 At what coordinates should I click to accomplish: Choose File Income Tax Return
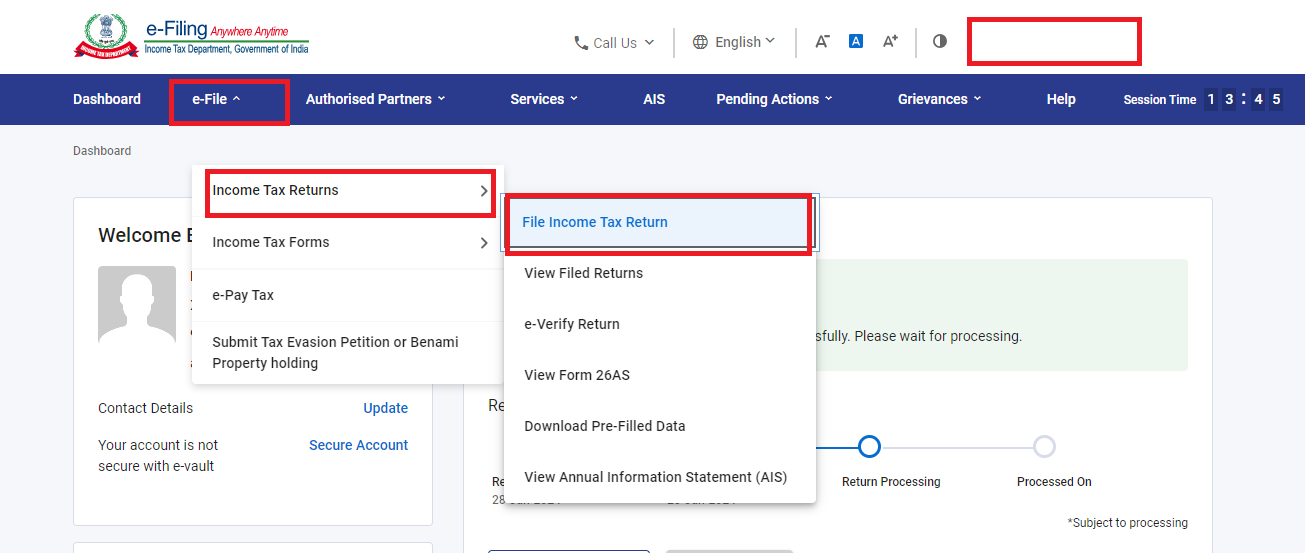[x=659, y=222]
